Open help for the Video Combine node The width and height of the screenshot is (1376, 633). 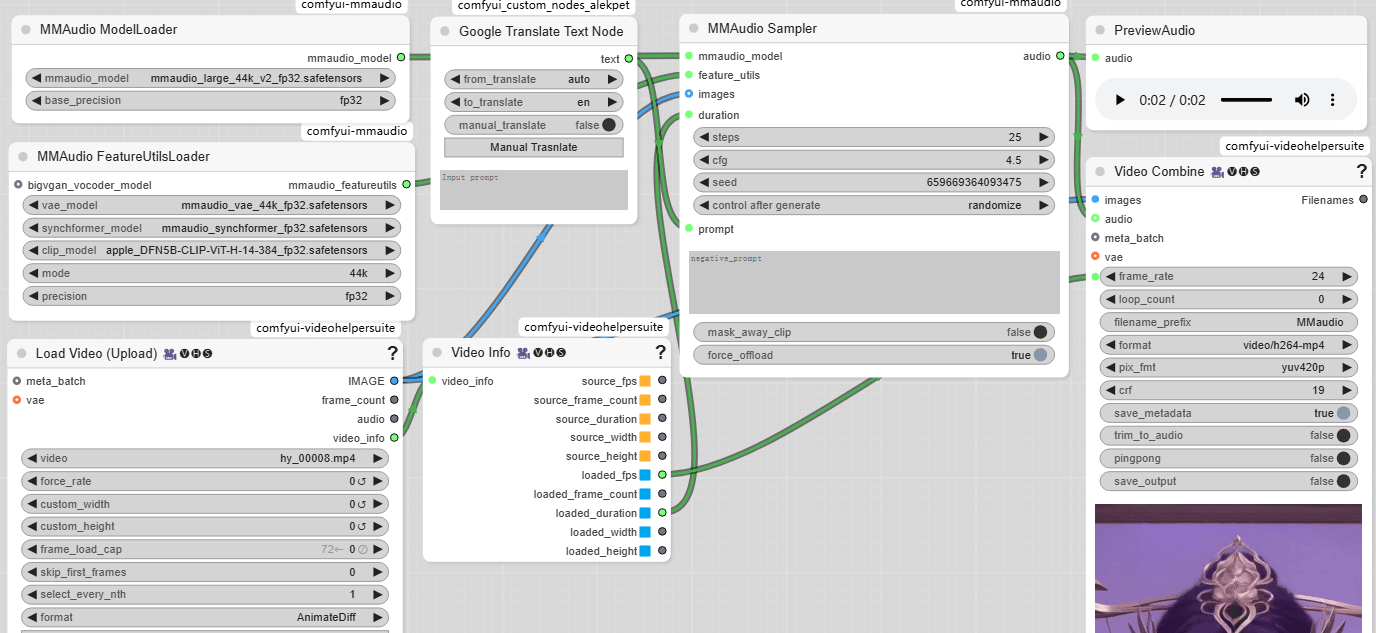[x=1361, y=171]
